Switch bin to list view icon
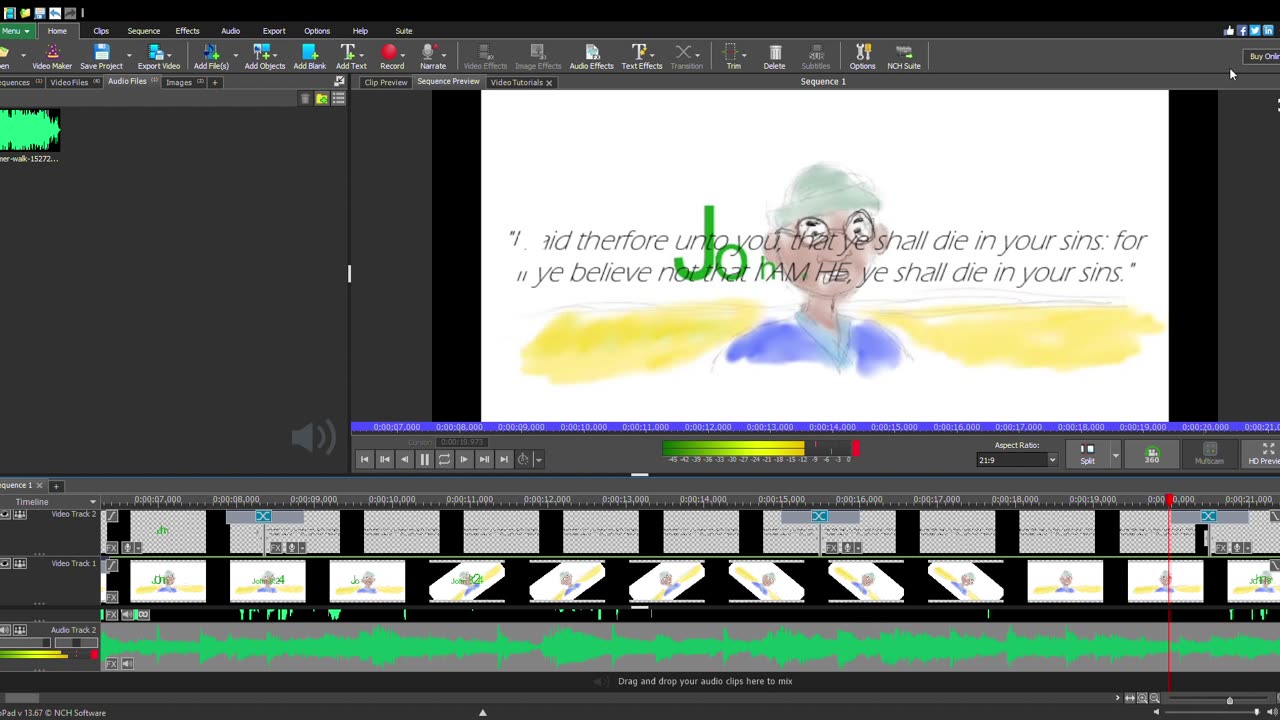The image size is (1280, 720). point(337,98)
